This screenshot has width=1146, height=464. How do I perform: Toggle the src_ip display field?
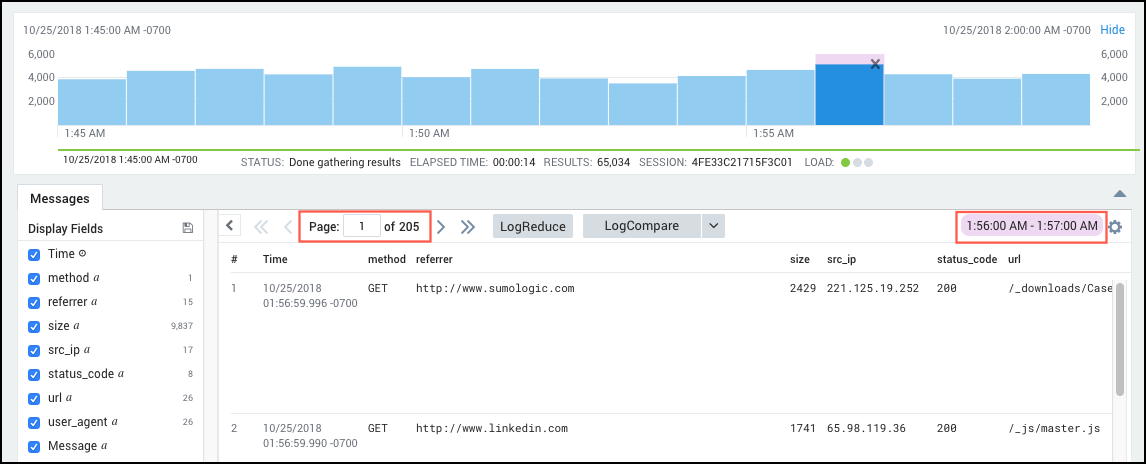pyautogui.click(x=34, y=350)
